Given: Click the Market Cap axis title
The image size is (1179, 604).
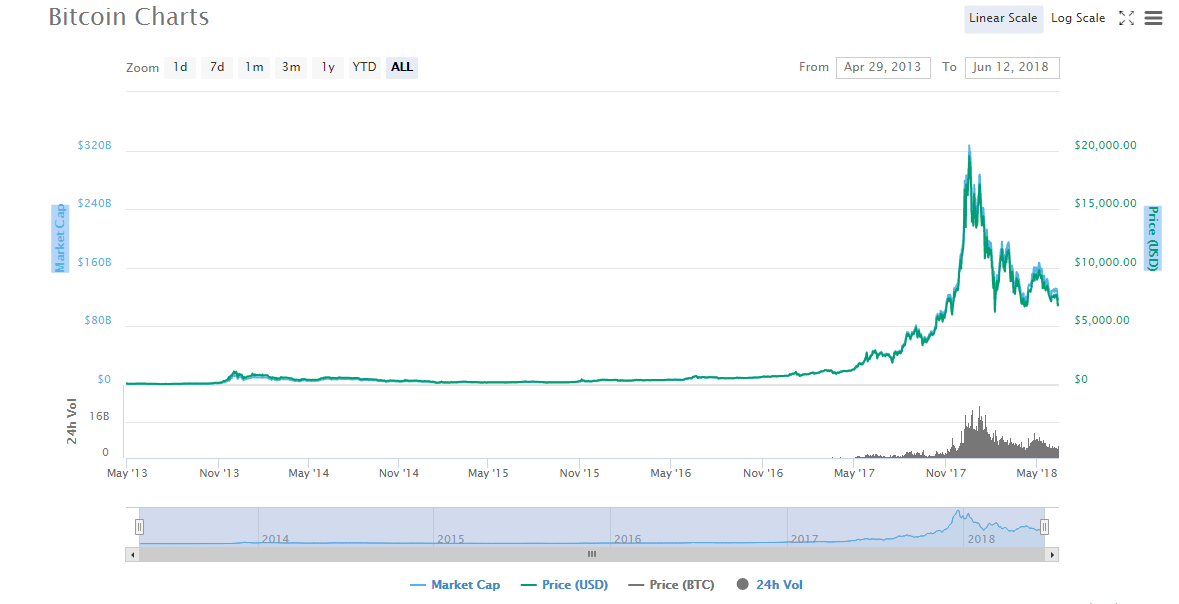Looking at the screenshot, I should 59,238.
